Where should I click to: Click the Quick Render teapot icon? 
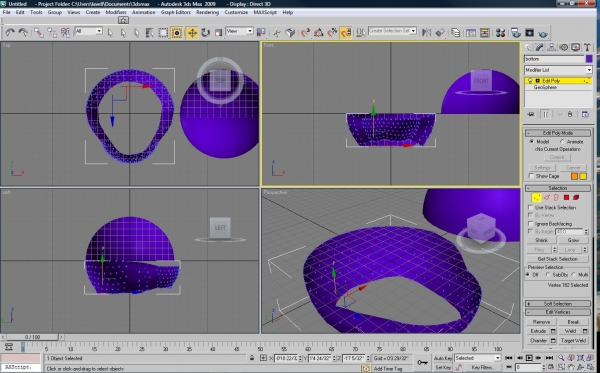coord(543,33)
